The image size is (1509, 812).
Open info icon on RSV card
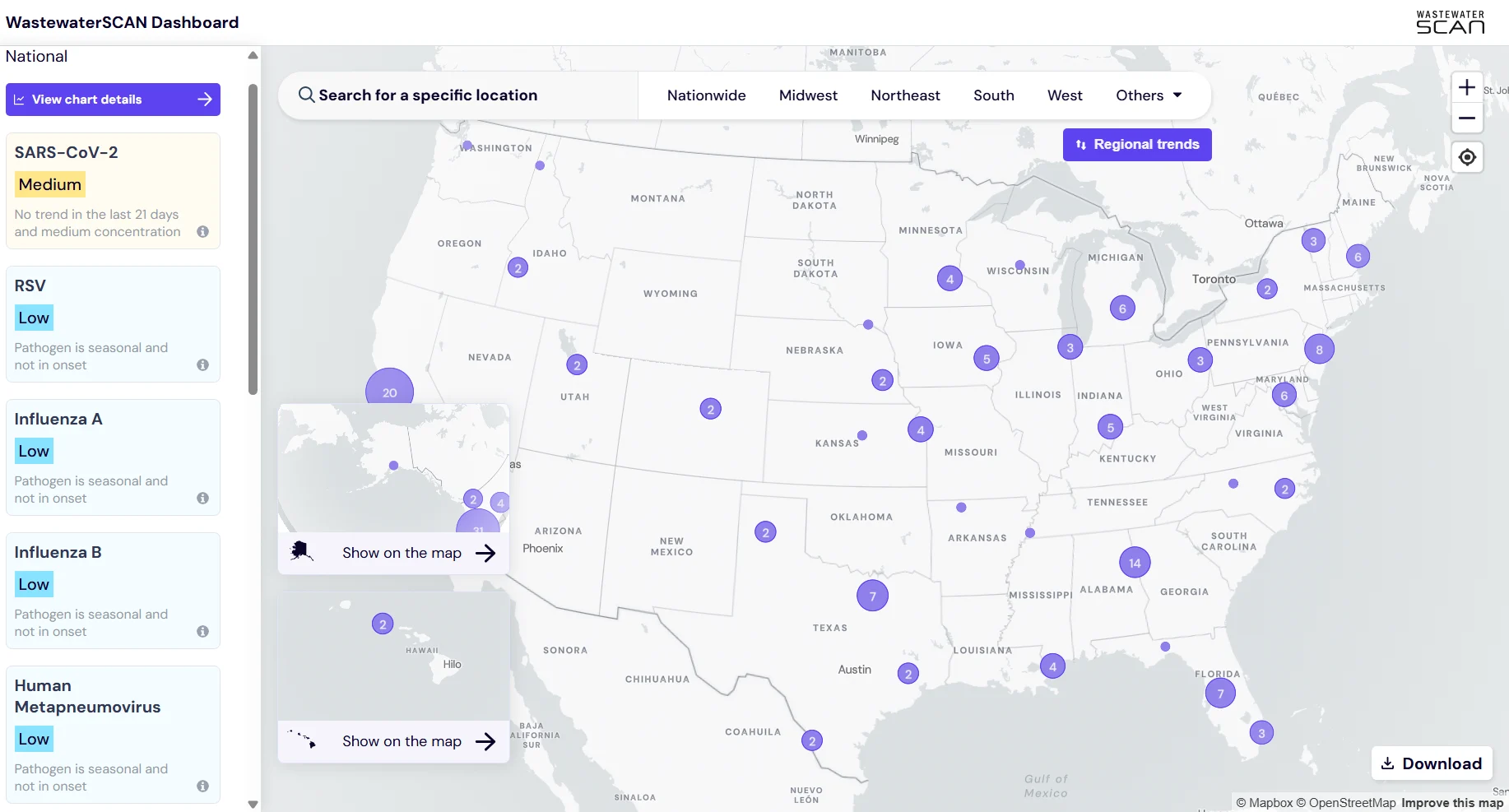pos(202,365)
